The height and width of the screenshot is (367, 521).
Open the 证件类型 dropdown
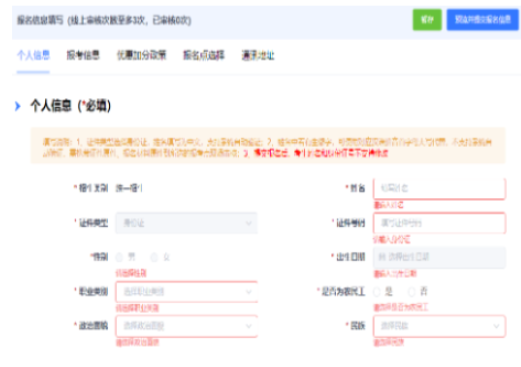tap(187, 223)
